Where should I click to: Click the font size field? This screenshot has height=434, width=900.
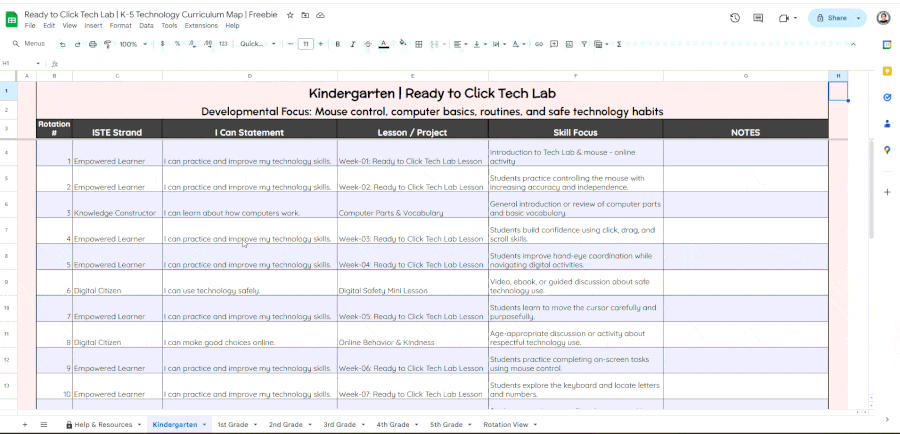coord(305,44)
